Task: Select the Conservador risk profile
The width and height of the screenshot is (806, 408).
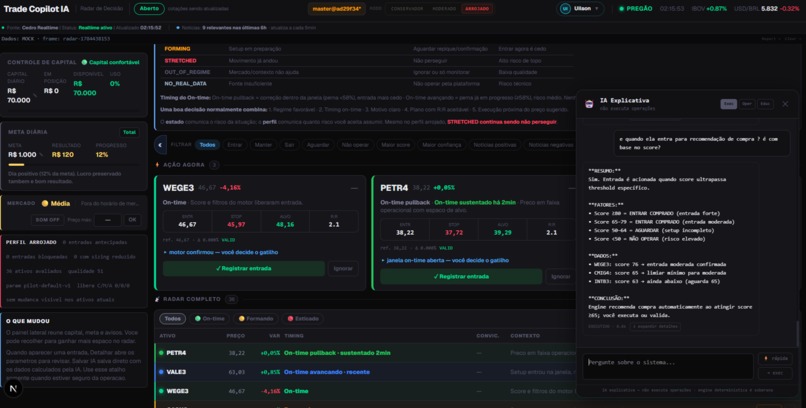Action: click(407, 9)
